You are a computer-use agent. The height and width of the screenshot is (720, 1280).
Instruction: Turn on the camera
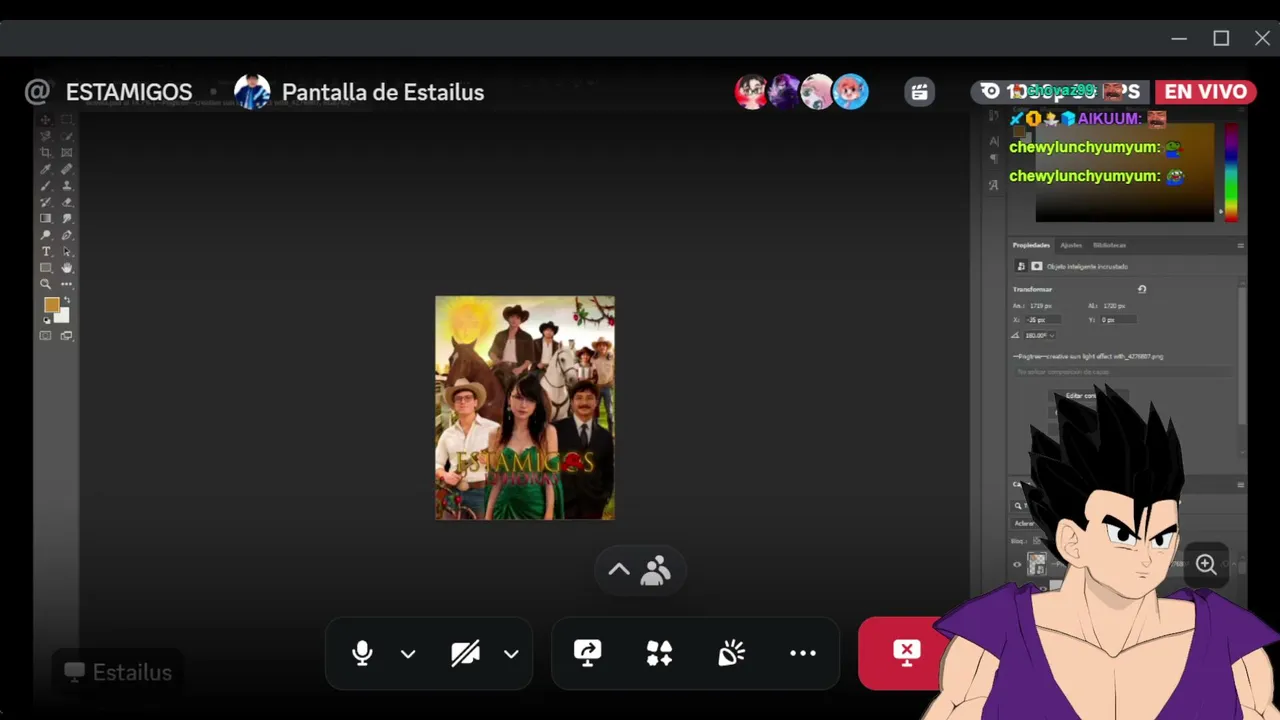pyautogui.click(x=465, y=654)
